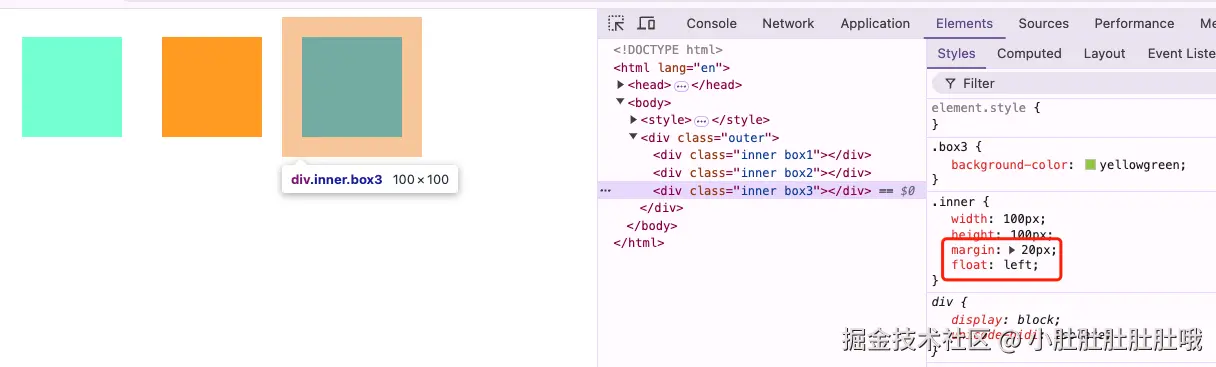Open the Event Listeners sub-tab
This screenshot has width=1216, height=367.
(1181, 54)
